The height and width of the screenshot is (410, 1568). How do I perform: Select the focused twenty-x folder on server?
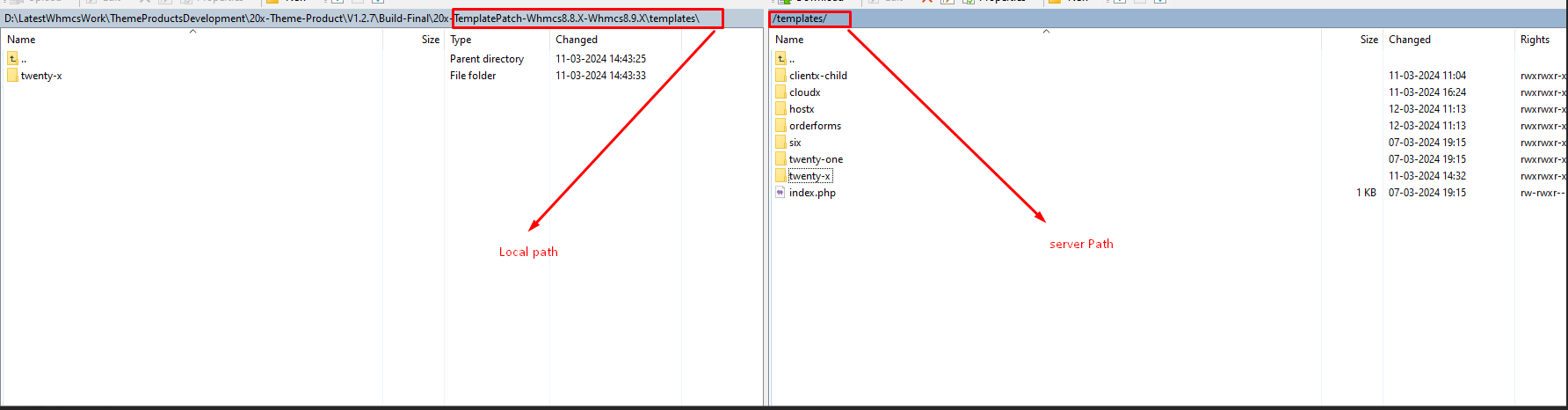tap(809, 176)
